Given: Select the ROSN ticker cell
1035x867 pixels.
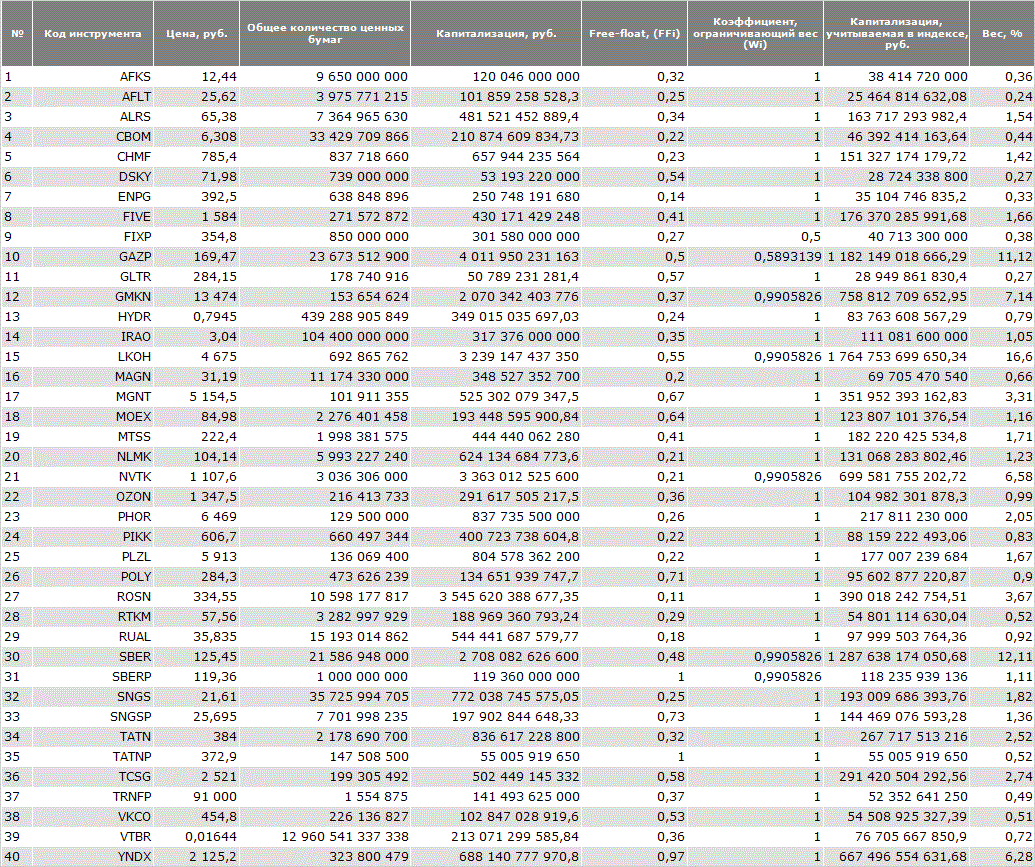Looking at the screenshot, I should (x=93, y=596).
